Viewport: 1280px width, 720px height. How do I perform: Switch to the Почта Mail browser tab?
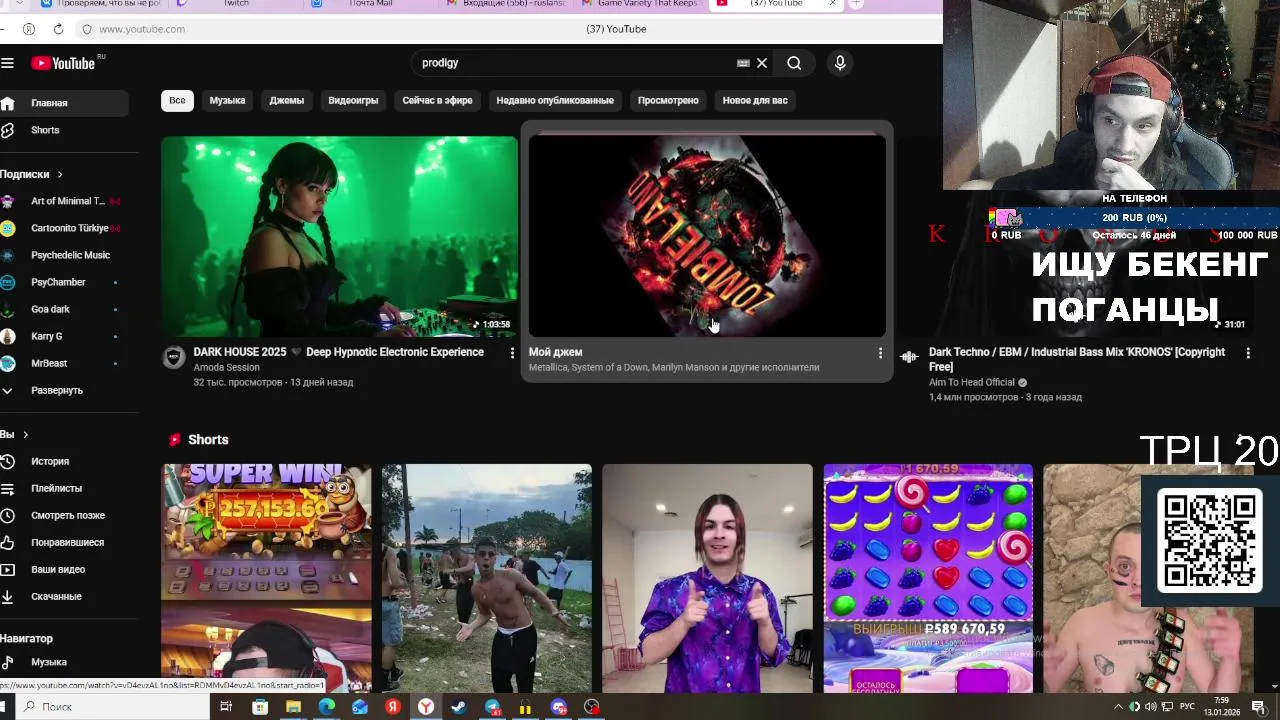pos(371,4)
